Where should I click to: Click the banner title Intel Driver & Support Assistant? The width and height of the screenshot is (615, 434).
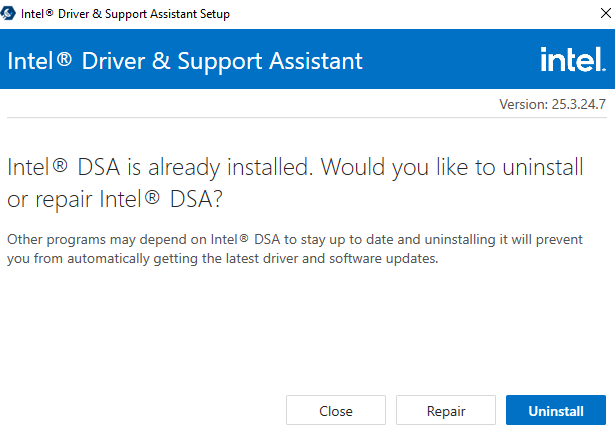tap(185, 61)
